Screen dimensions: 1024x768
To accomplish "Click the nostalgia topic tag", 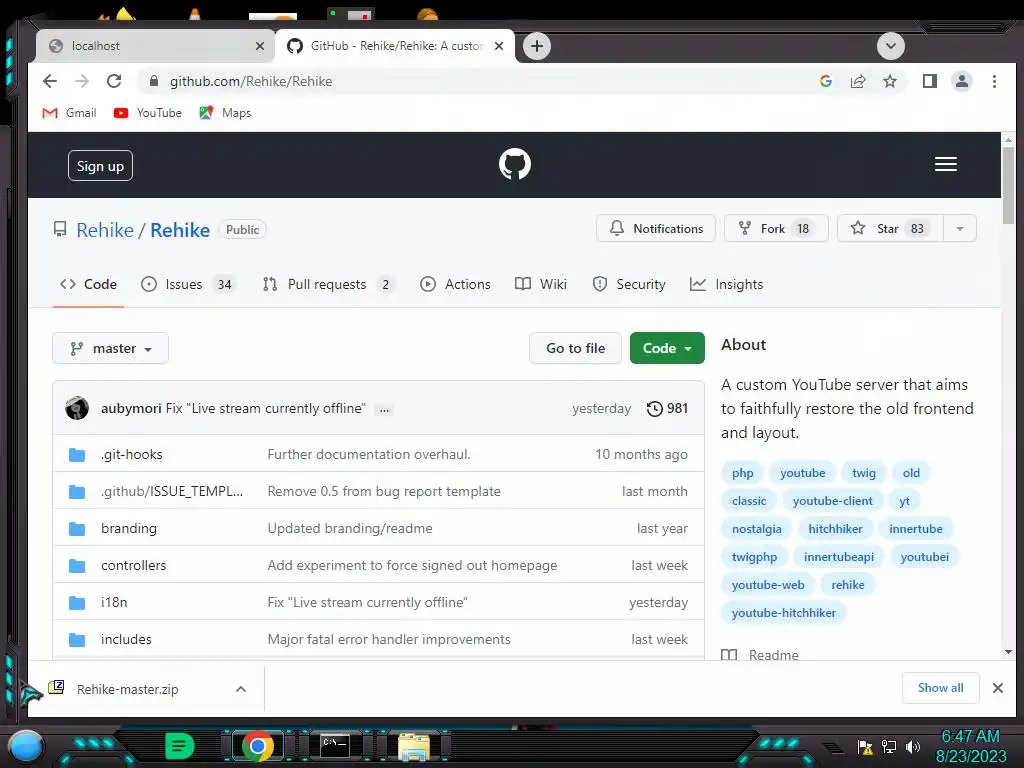I will click(756, 529).
